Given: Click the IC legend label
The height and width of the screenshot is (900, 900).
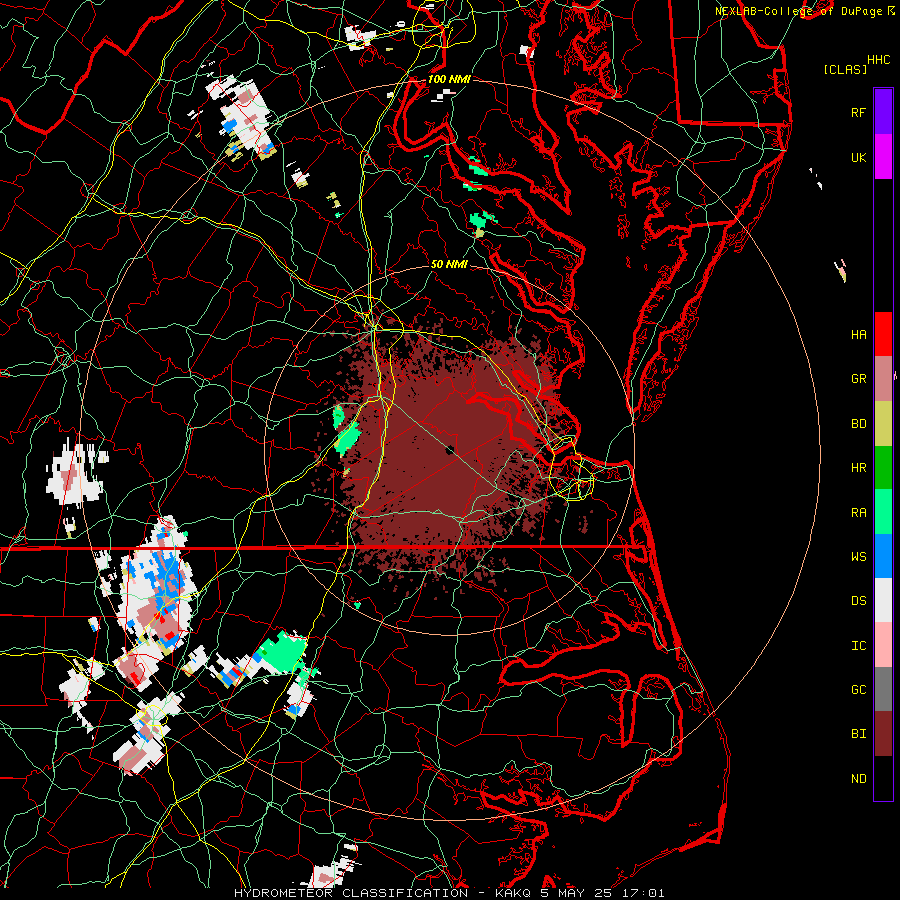Looking at the screenshot, I should coord(858,646).
